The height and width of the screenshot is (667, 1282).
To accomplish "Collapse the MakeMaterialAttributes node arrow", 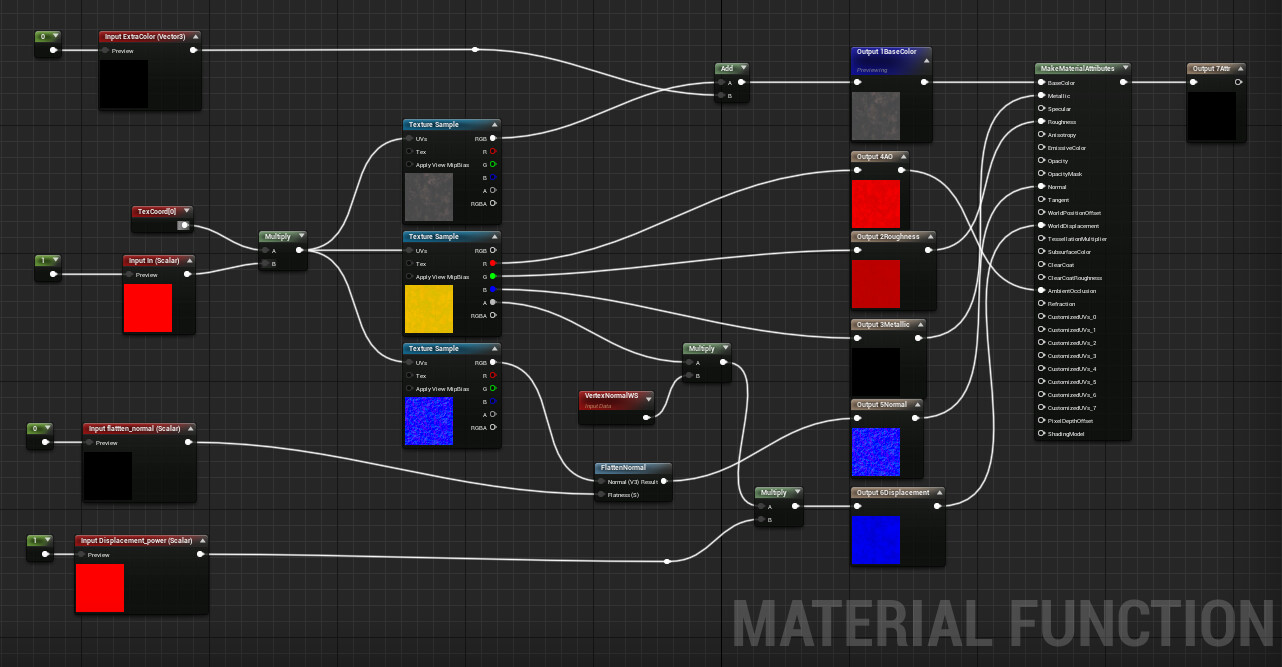I will point(1125,68).
